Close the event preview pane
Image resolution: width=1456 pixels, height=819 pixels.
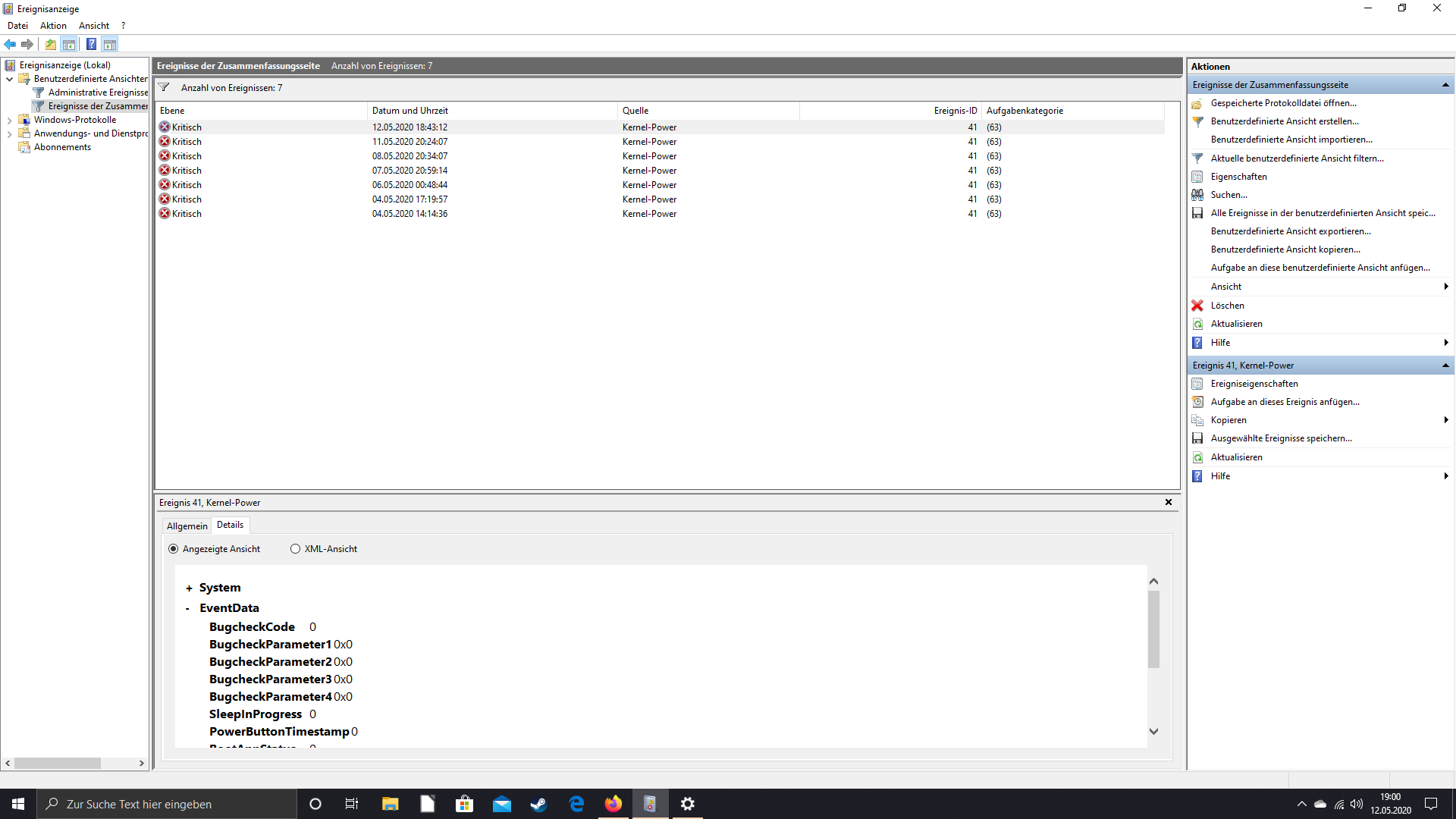1169,502
